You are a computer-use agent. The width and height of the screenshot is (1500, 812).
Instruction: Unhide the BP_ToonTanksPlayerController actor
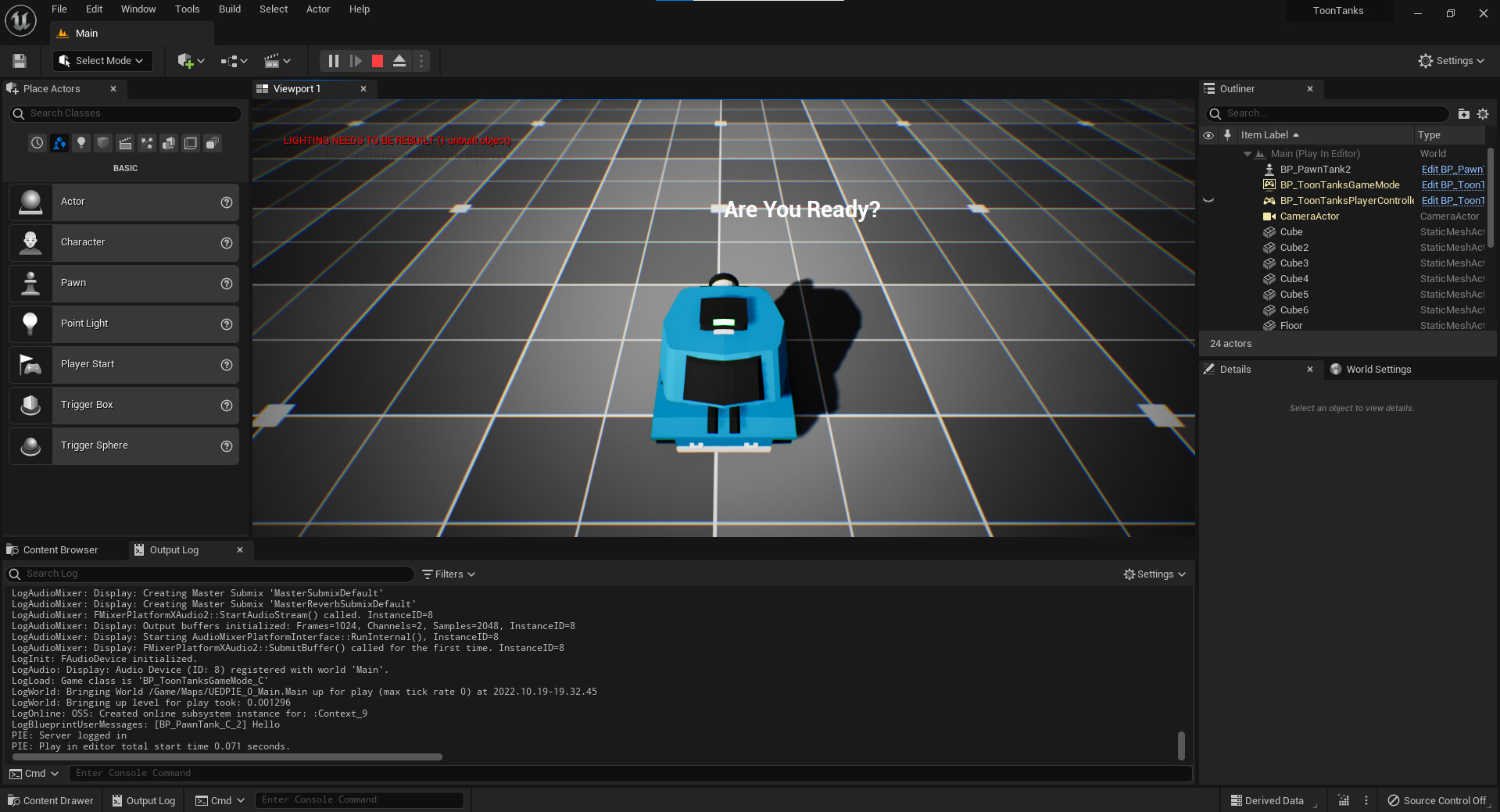(1208, 201)
